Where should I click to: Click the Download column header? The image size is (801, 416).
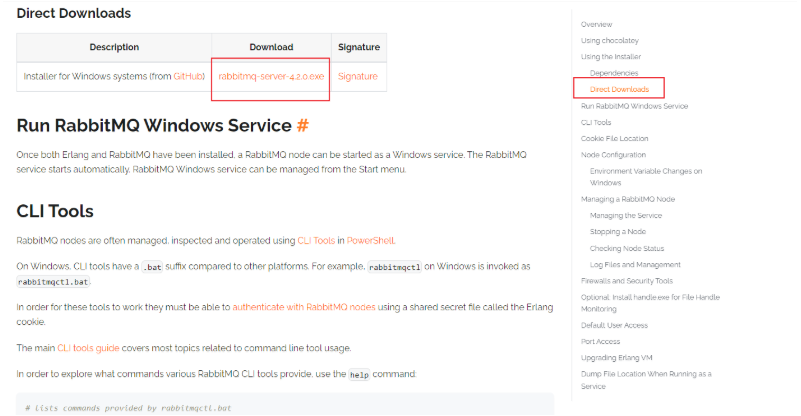(x=271, y=47)
